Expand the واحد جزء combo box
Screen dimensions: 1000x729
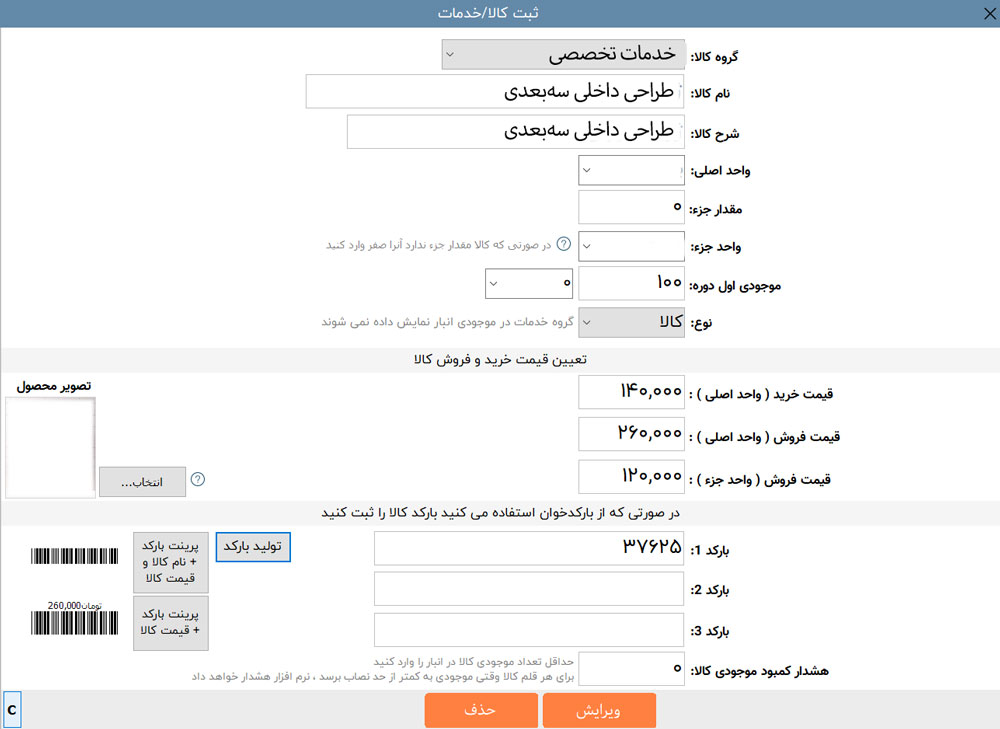[631, 246]
